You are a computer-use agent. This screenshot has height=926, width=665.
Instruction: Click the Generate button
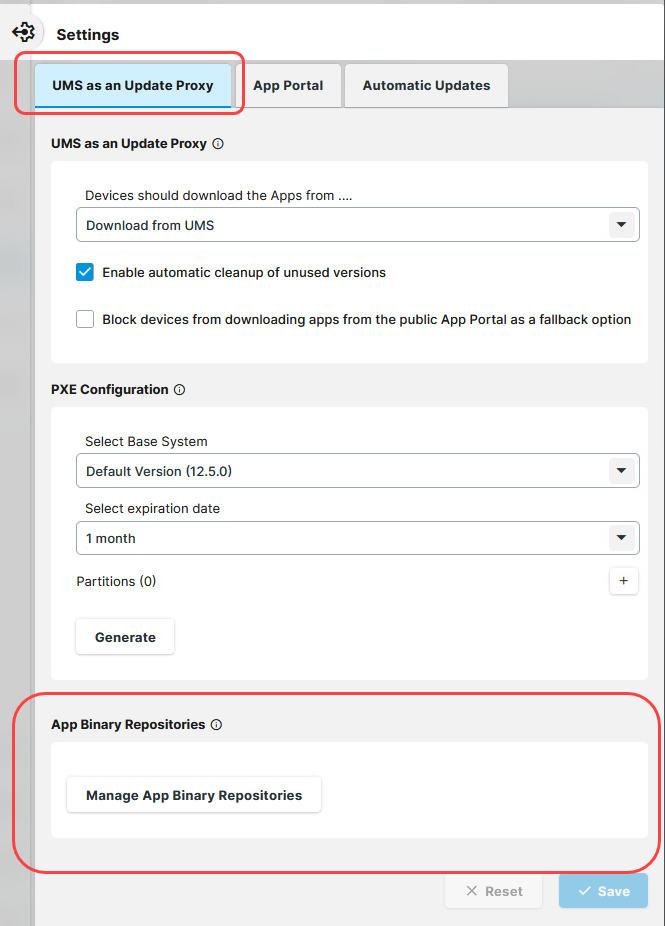pyautogui.click(x=125, y=637)
